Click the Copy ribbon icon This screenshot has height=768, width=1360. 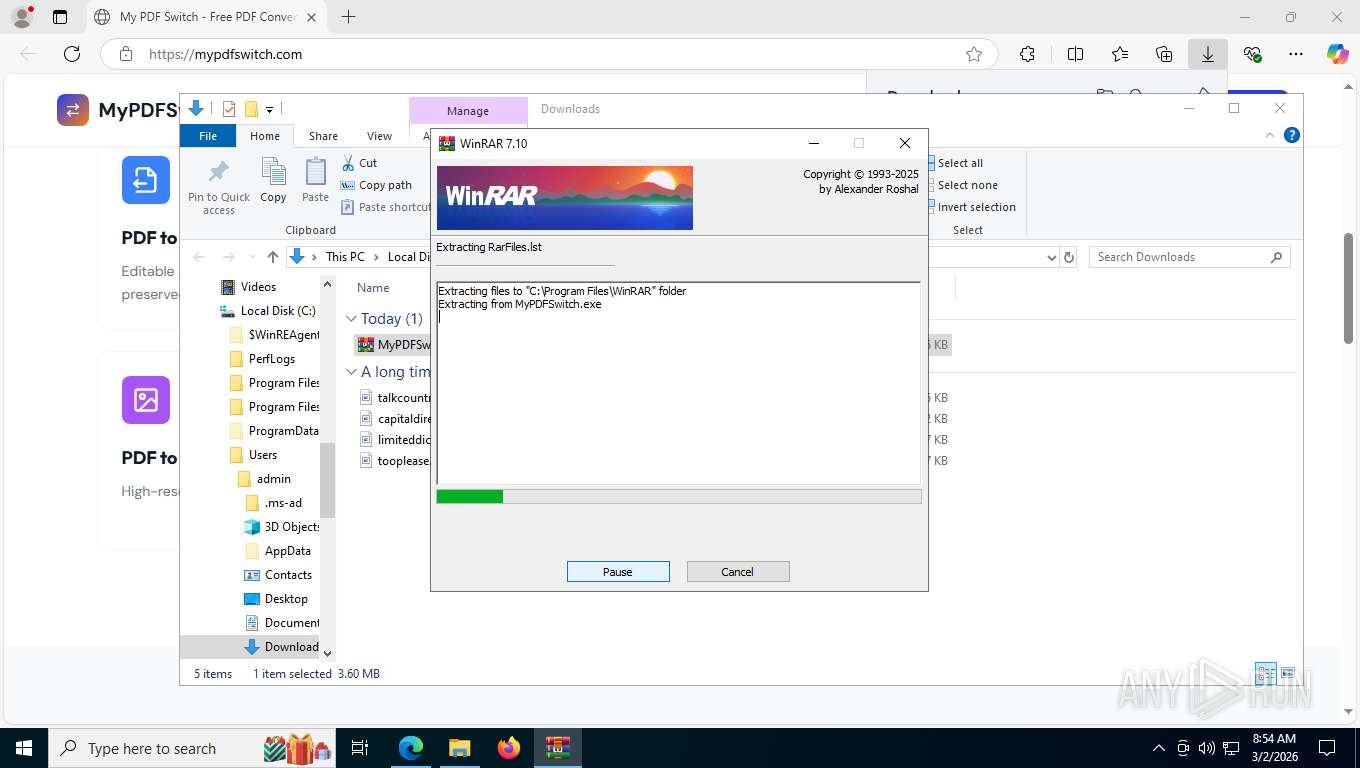273,172
